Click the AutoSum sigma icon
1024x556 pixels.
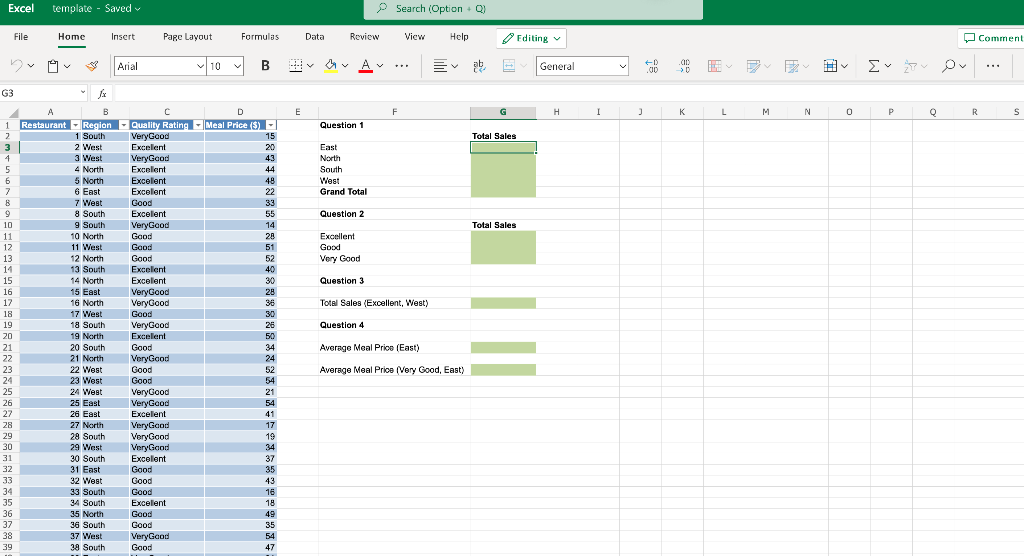(873, 66)
